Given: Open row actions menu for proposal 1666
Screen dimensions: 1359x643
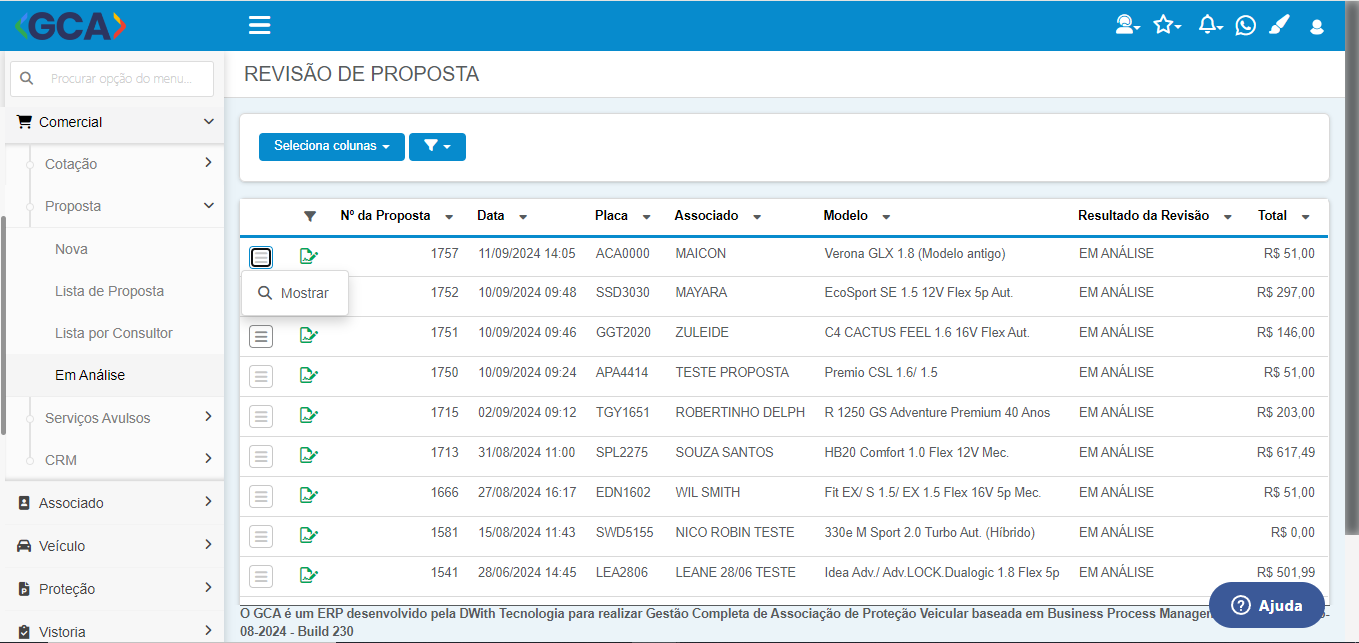Looking at the screenshot, I should [x=261, y=496].
